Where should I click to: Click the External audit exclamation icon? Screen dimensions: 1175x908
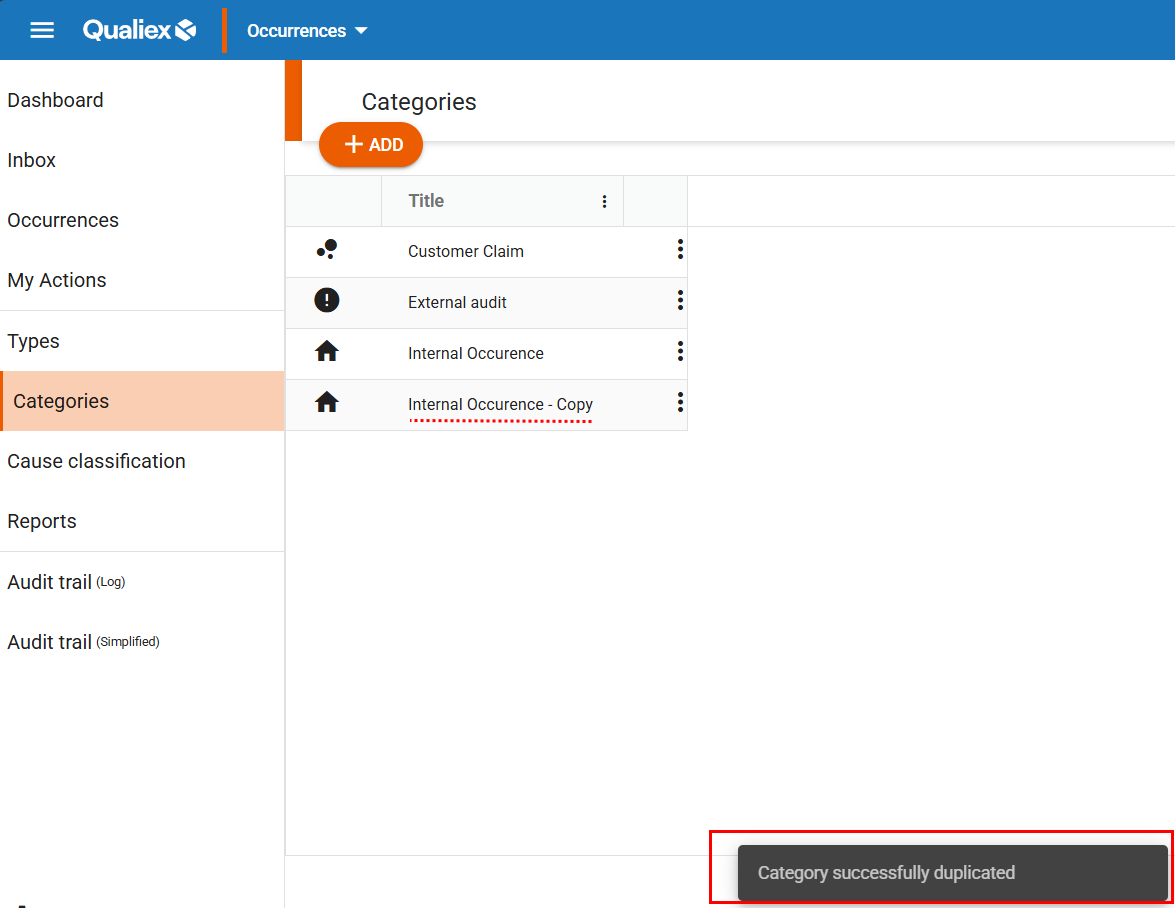tap(327, 301)
